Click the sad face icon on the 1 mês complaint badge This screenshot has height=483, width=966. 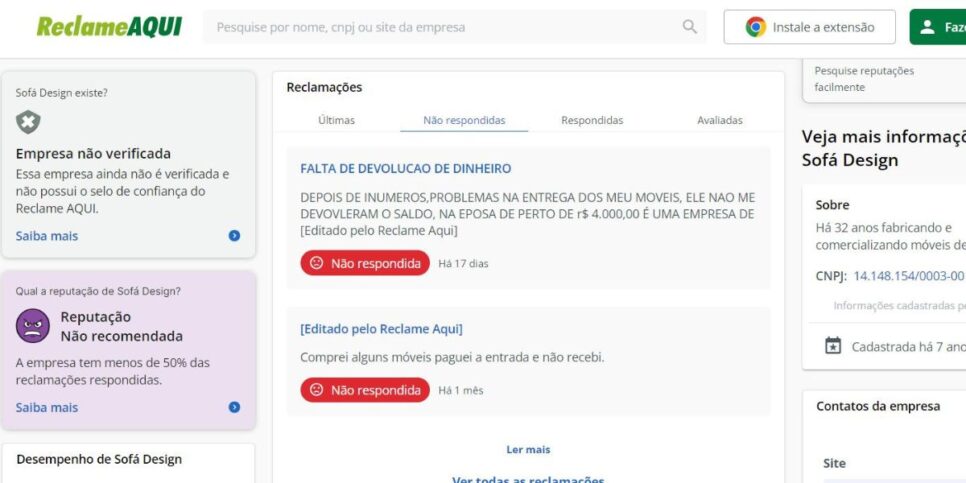316,390
